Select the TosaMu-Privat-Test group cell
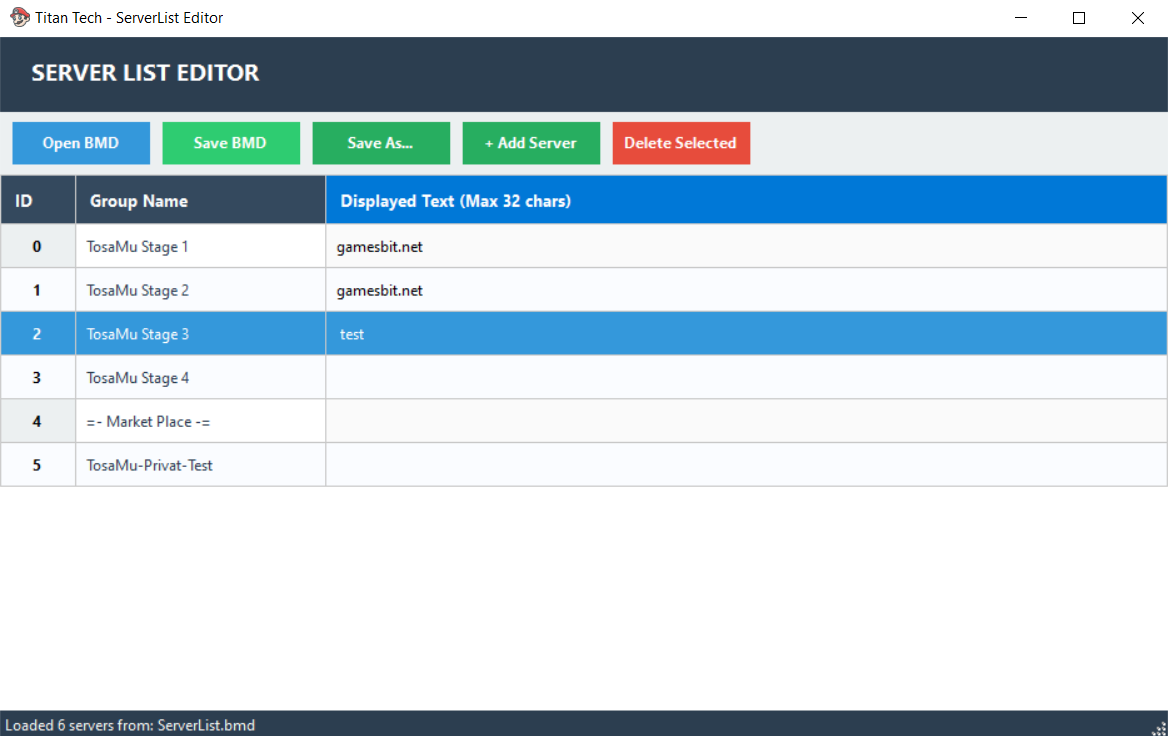1168x736 pixels. (x=200, y=465)
